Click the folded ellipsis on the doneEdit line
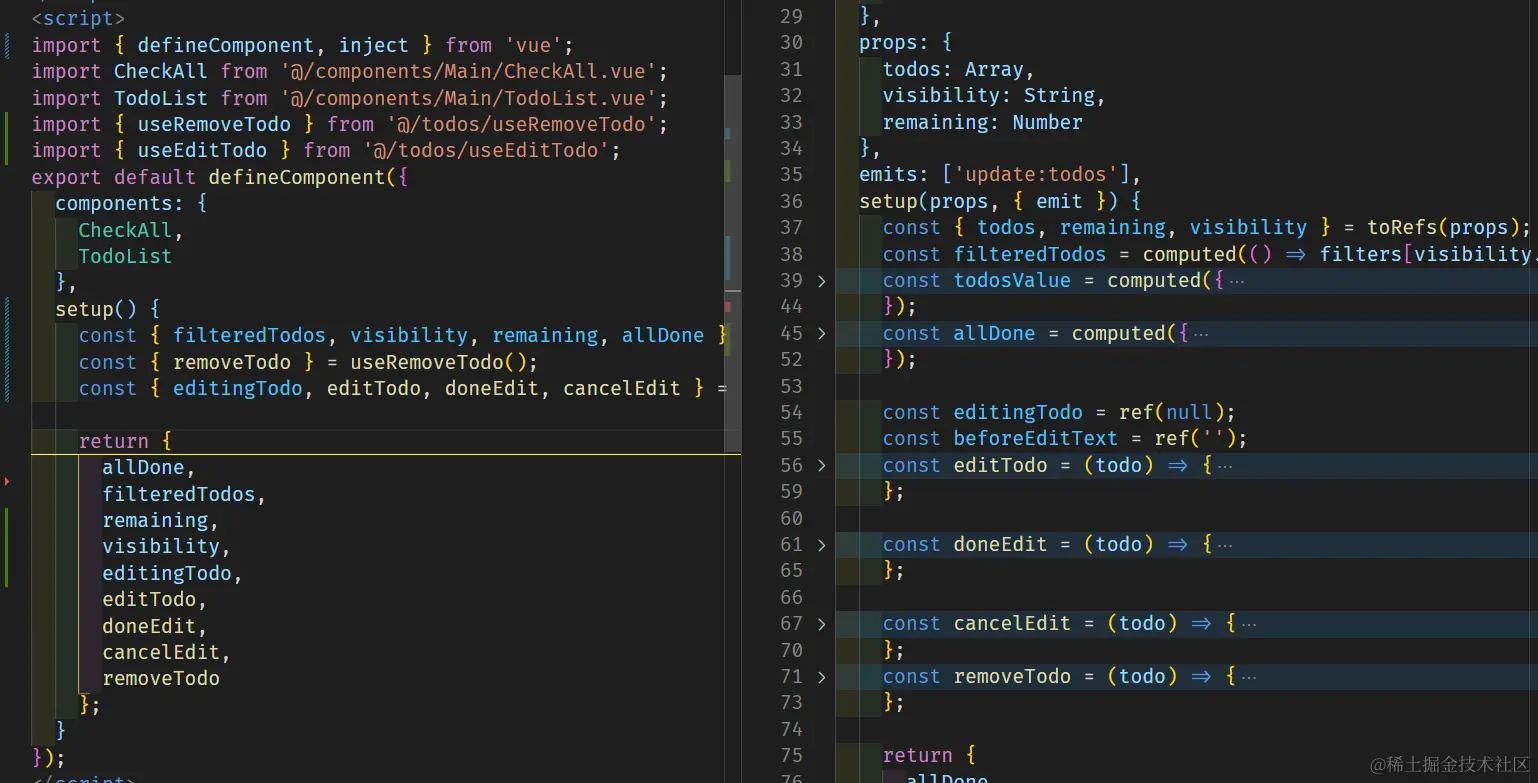 [1225, 545]
